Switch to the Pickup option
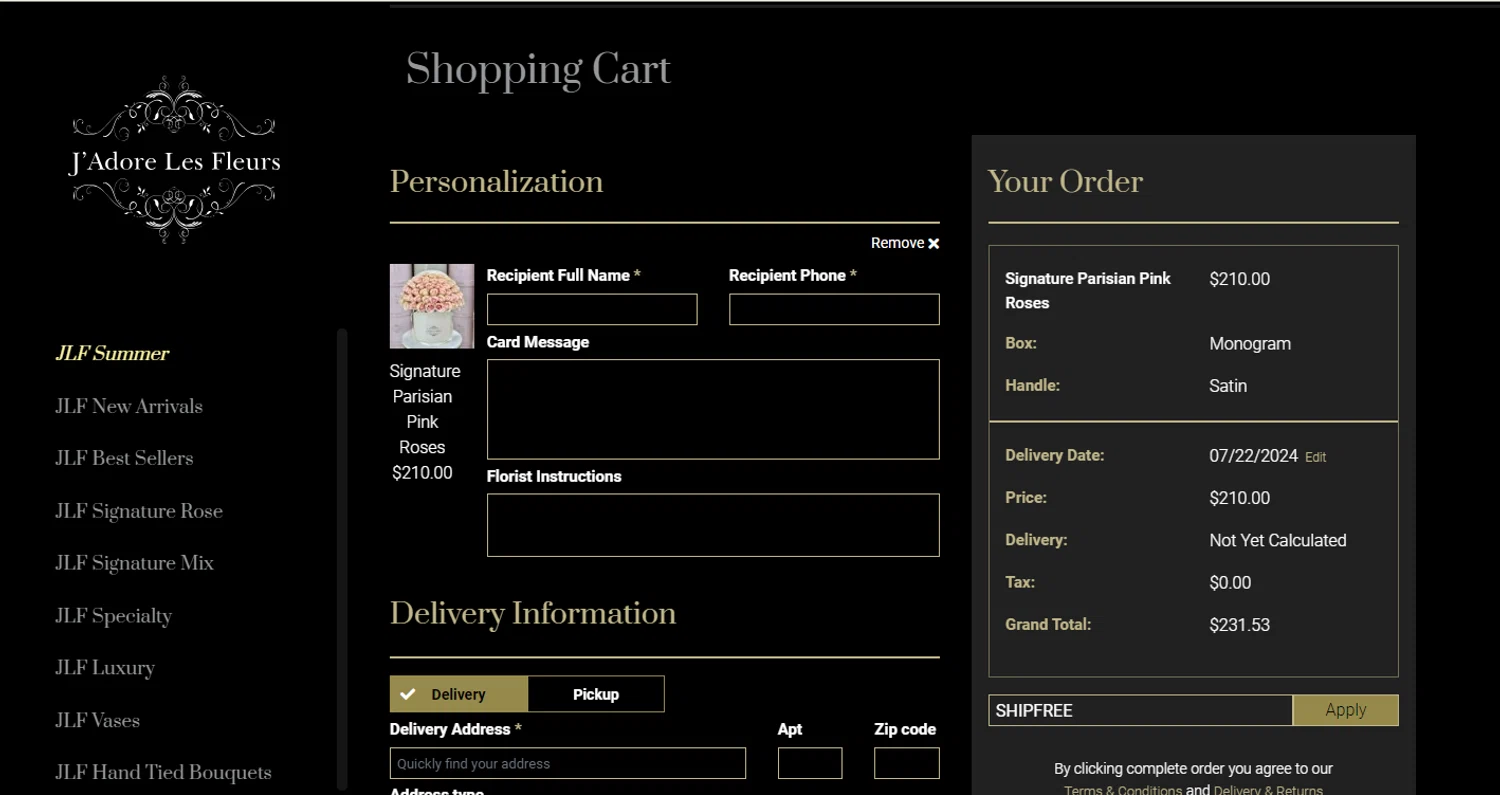Image resolution: width=1500 pixels, height=795 pixels. [596, 694]
